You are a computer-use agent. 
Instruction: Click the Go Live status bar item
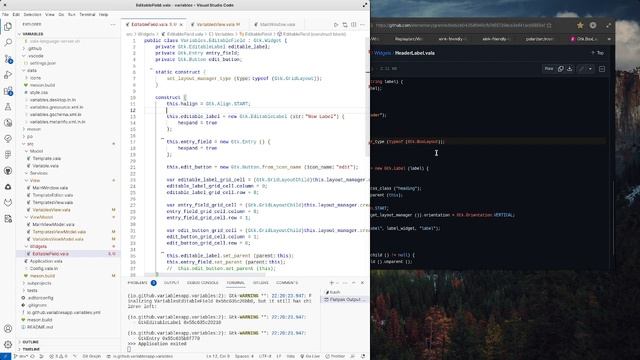pyautogui.click(x=310, y=356)
